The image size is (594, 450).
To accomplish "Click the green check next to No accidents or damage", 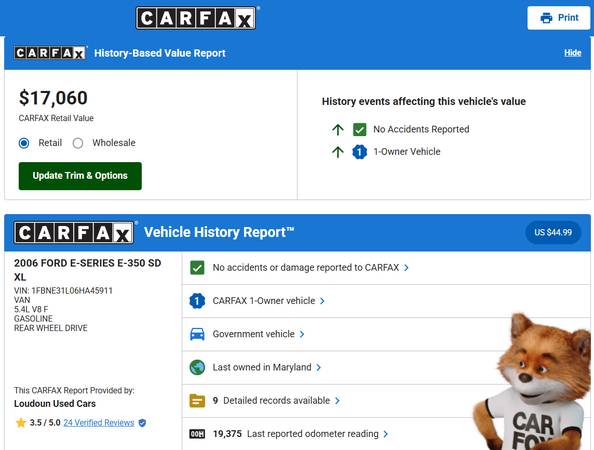I will (197, 268).
